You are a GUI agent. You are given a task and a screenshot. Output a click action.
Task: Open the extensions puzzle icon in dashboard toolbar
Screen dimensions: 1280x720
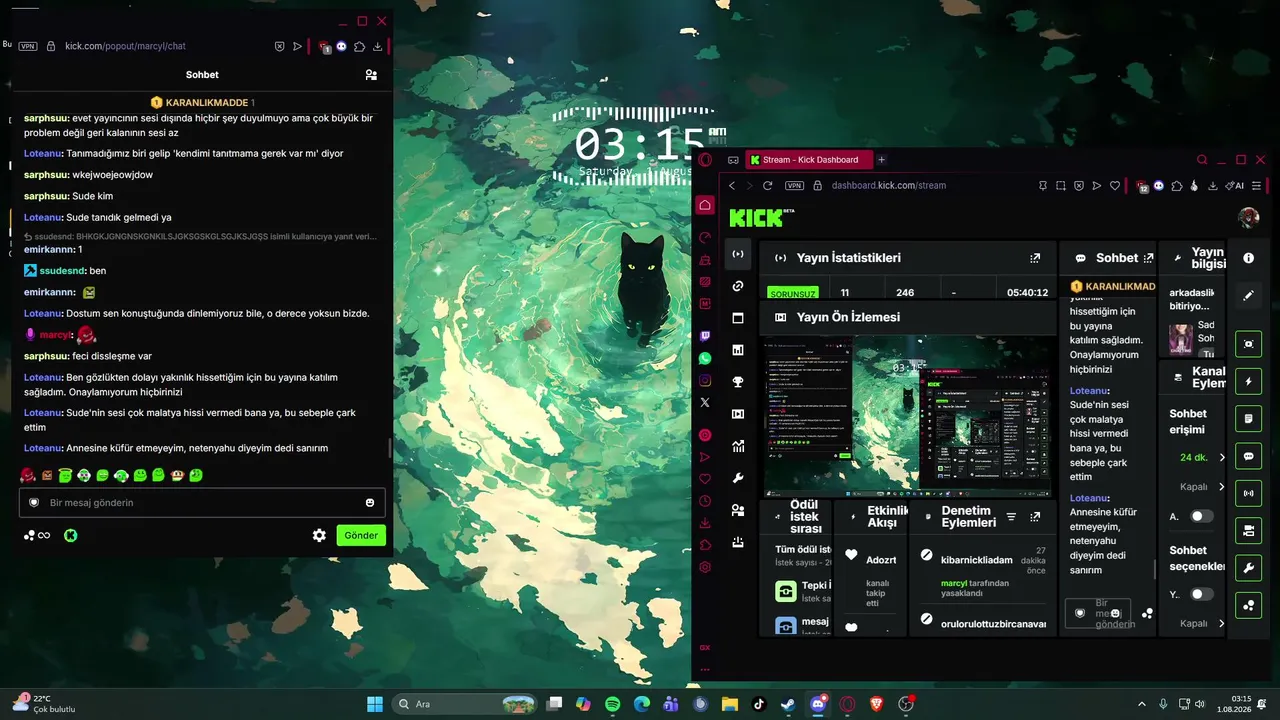(x=1177, y=185)
